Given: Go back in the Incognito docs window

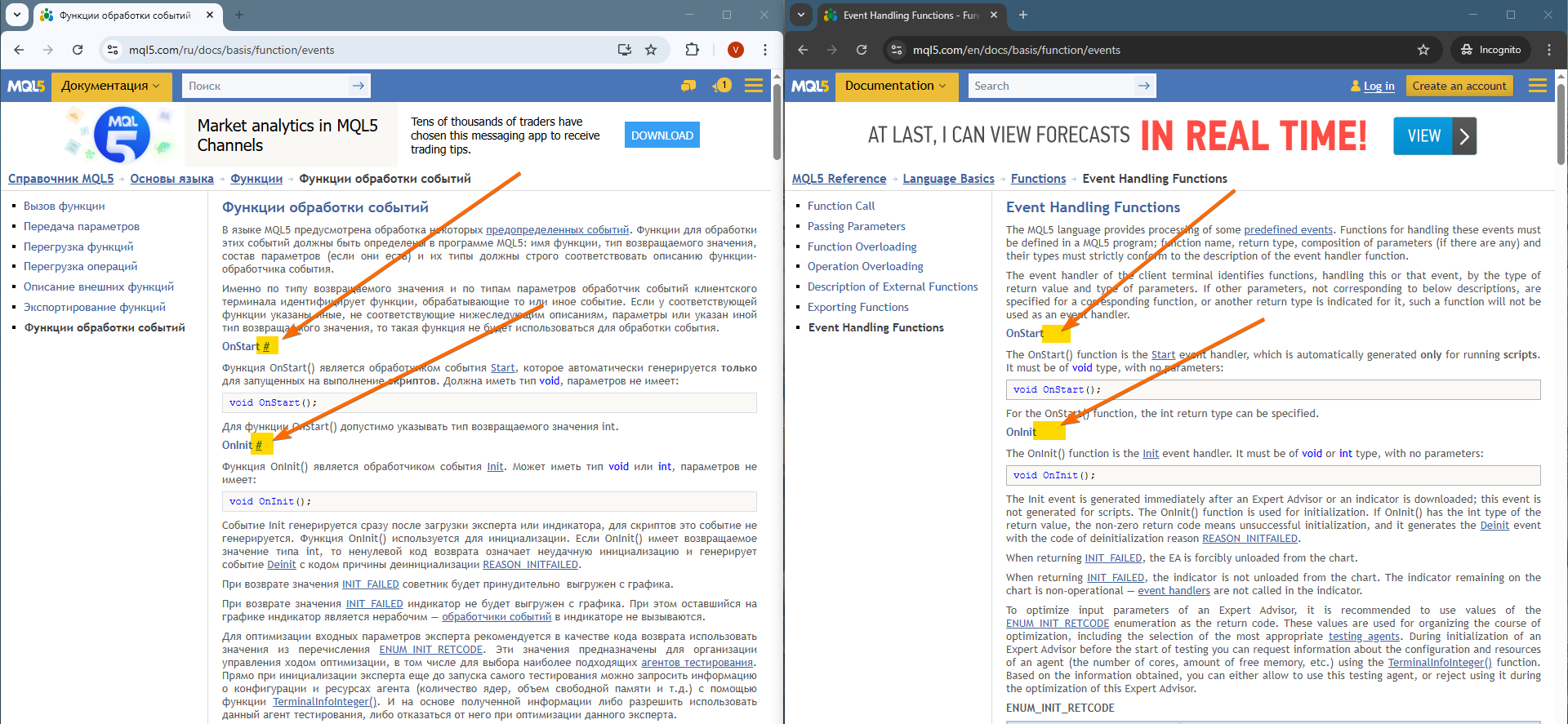Looking at the screenshot, I should (803, 50).
